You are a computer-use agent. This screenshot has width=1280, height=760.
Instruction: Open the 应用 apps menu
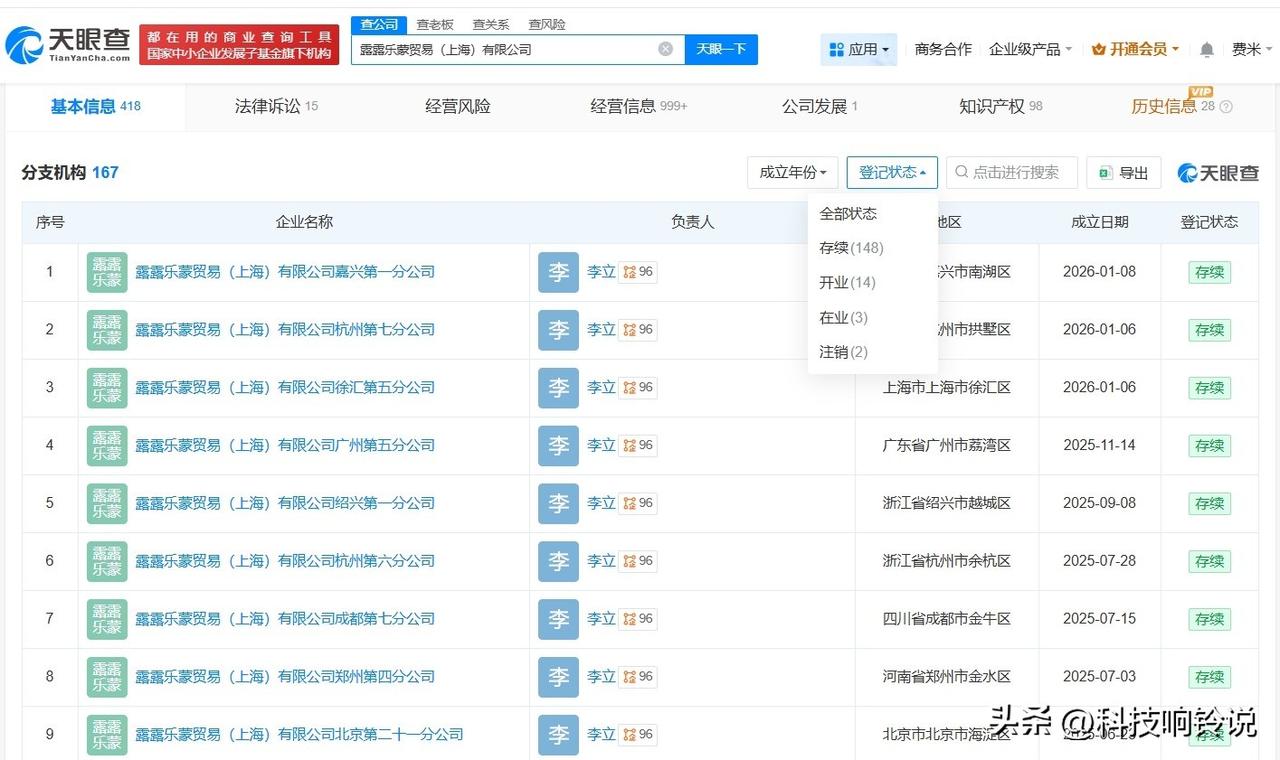pos(860,48)
